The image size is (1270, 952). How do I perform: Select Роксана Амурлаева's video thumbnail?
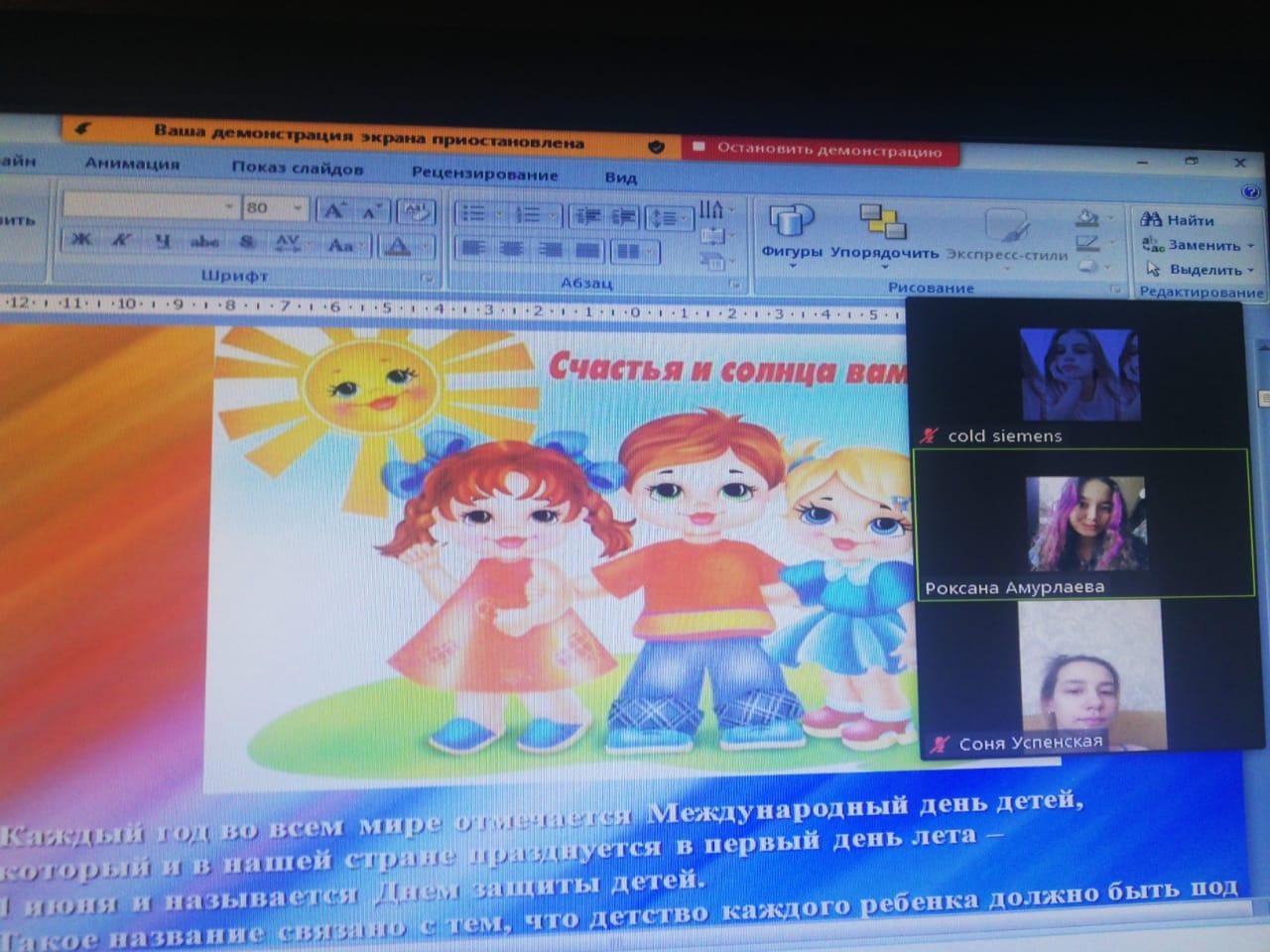coord(1083,524)
